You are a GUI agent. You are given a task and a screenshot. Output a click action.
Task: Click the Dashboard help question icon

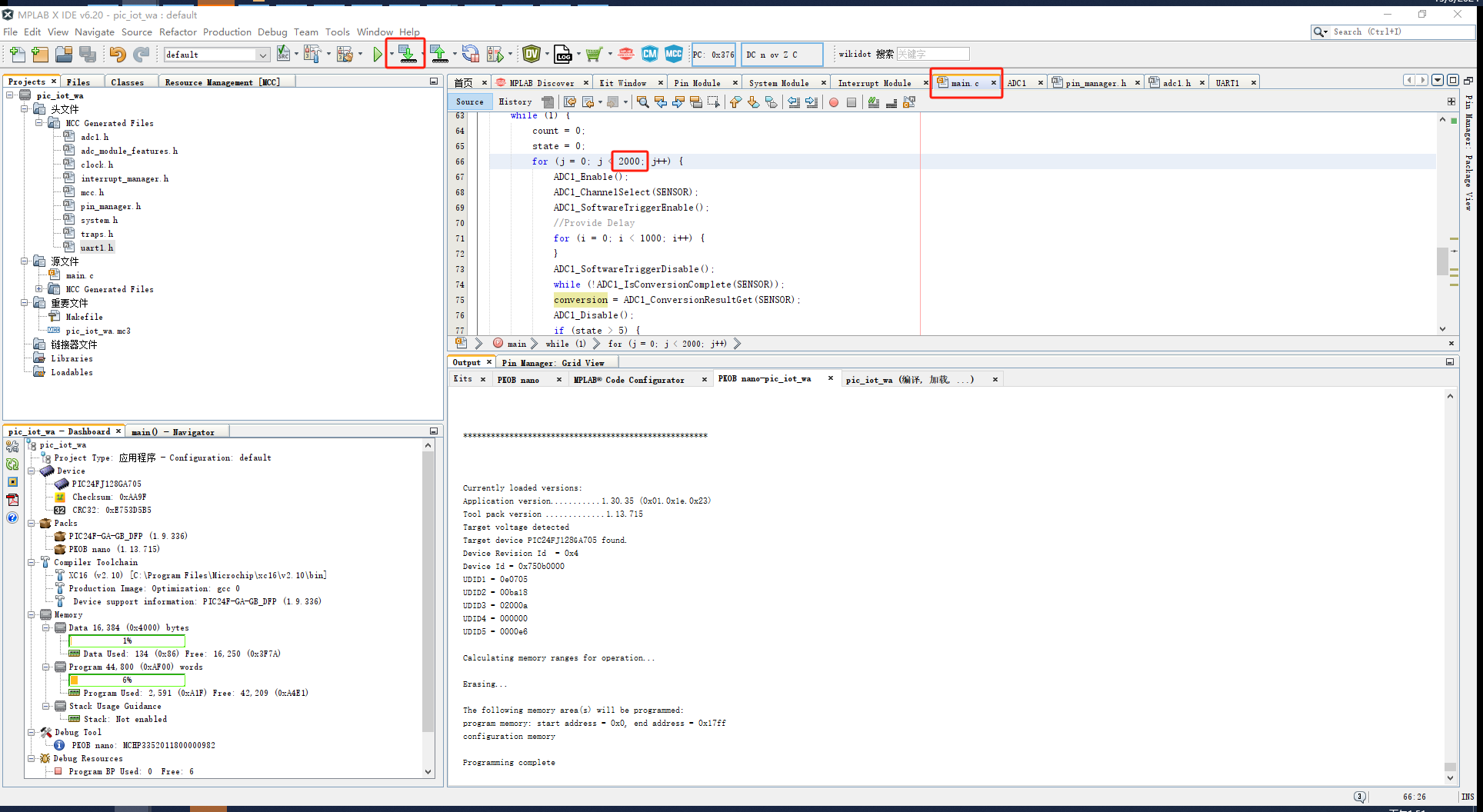(12, 517)
